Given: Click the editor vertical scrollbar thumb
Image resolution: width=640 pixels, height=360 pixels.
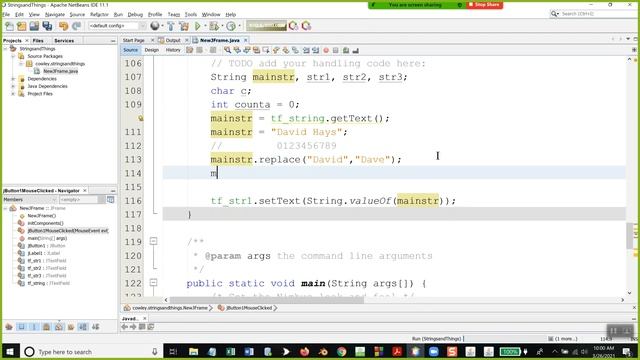Looking at the screenshot, I should [x=629, y=236].
